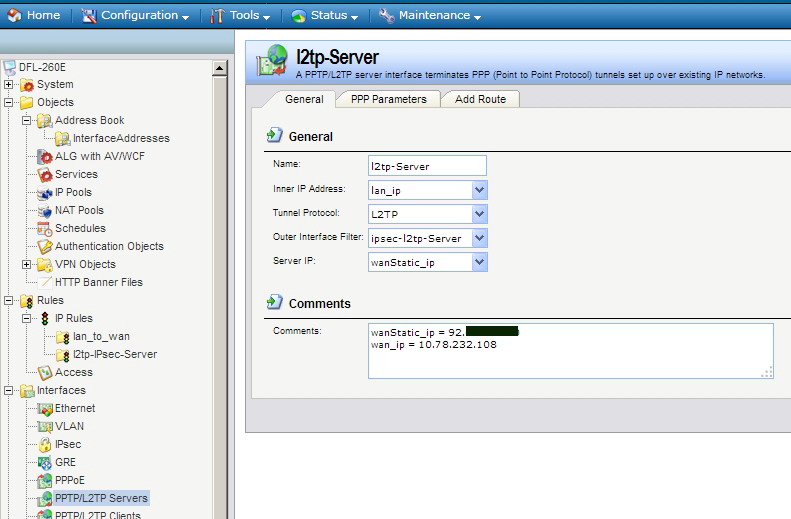Expand the VPN Objects node
Screen dimensions: 791x519
coord(27,264)
